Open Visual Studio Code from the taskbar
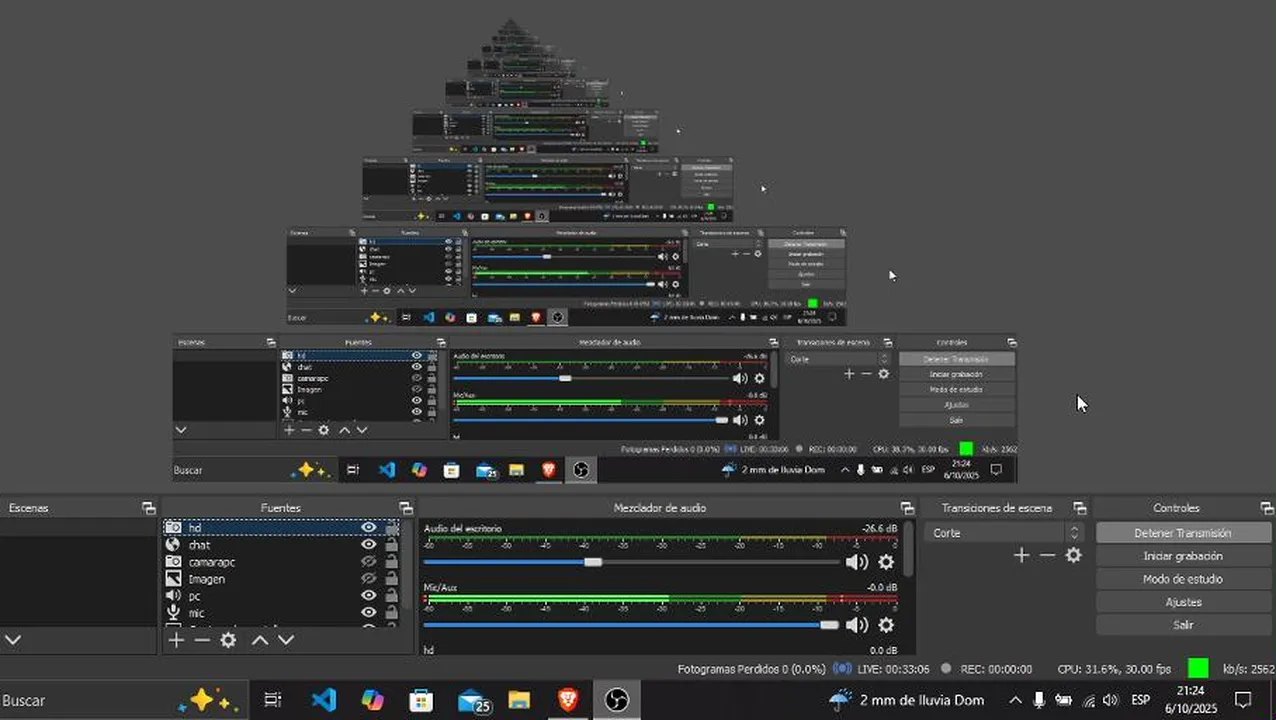 323,700
